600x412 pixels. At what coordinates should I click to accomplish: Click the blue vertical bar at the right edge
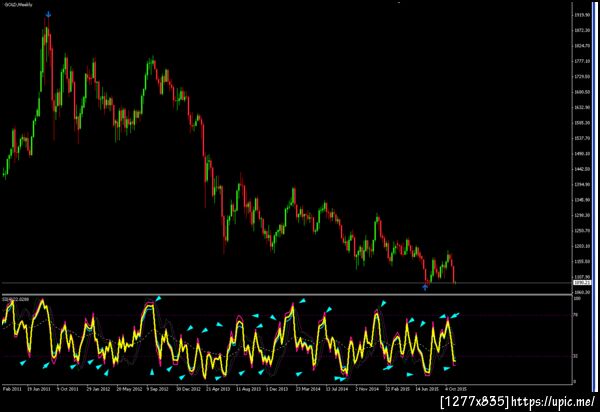(593, 197)
